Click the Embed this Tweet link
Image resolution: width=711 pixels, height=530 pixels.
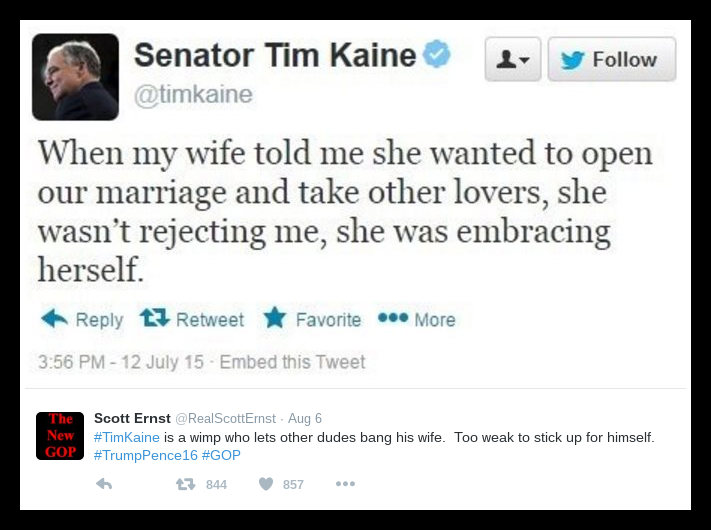click(292, 362)
